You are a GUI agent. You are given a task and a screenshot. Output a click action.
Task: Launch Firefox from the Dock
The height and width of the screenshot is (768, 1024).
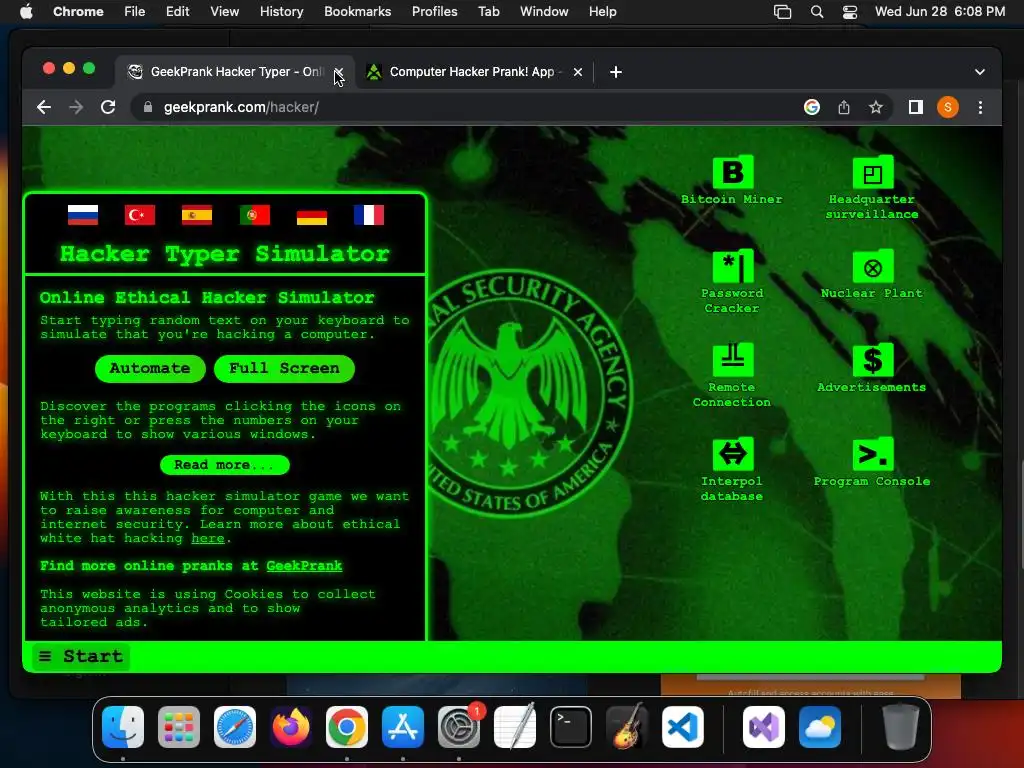(x=291, y=727)
